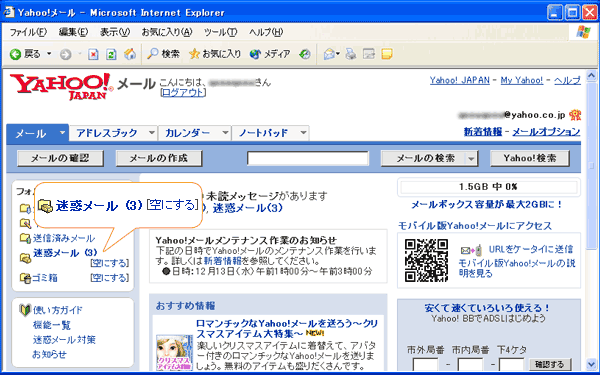Click the green-yellow beginner mark icon by 使い方ガイド
This screenshot has height=375, width=600.
25,310
